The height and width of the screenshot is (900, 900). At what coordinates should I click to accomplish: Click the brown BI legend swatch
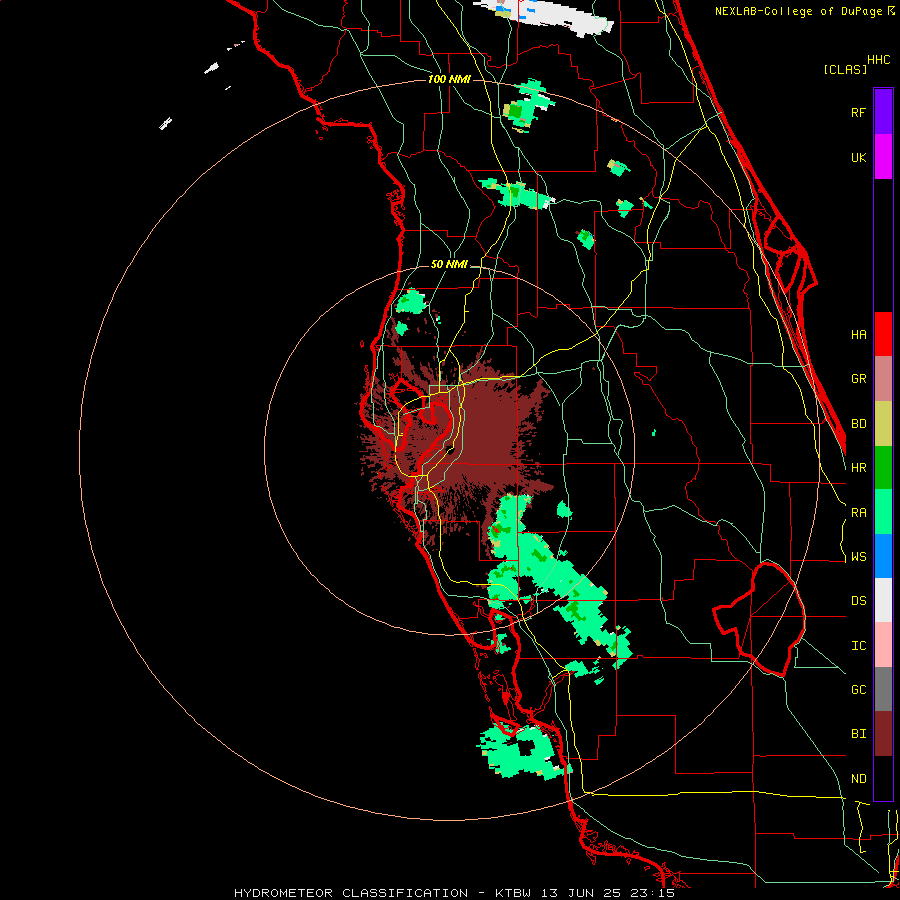883,734
